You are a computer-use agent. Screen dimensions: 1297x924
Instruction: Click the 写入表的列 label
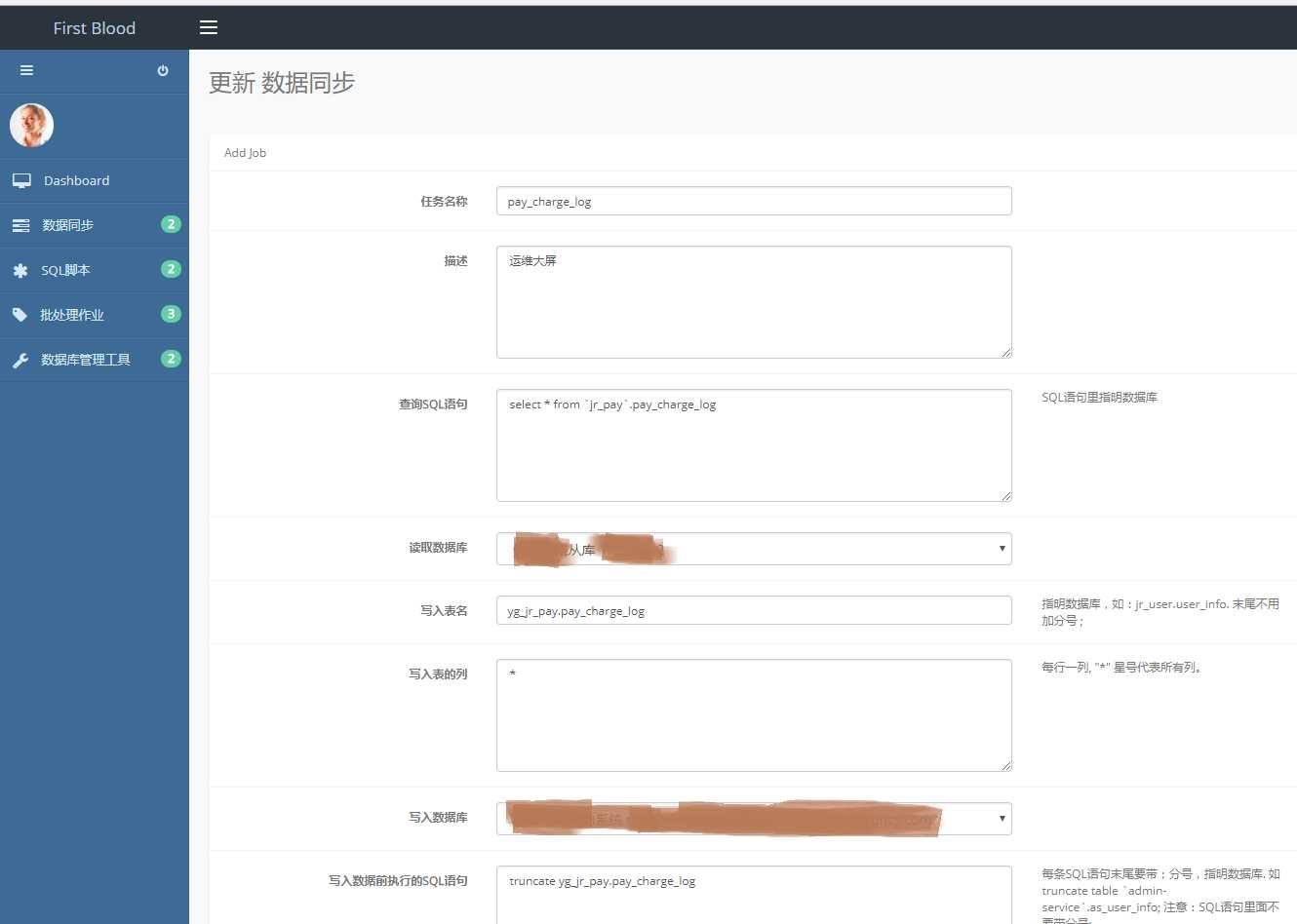[x=438, y=674]
